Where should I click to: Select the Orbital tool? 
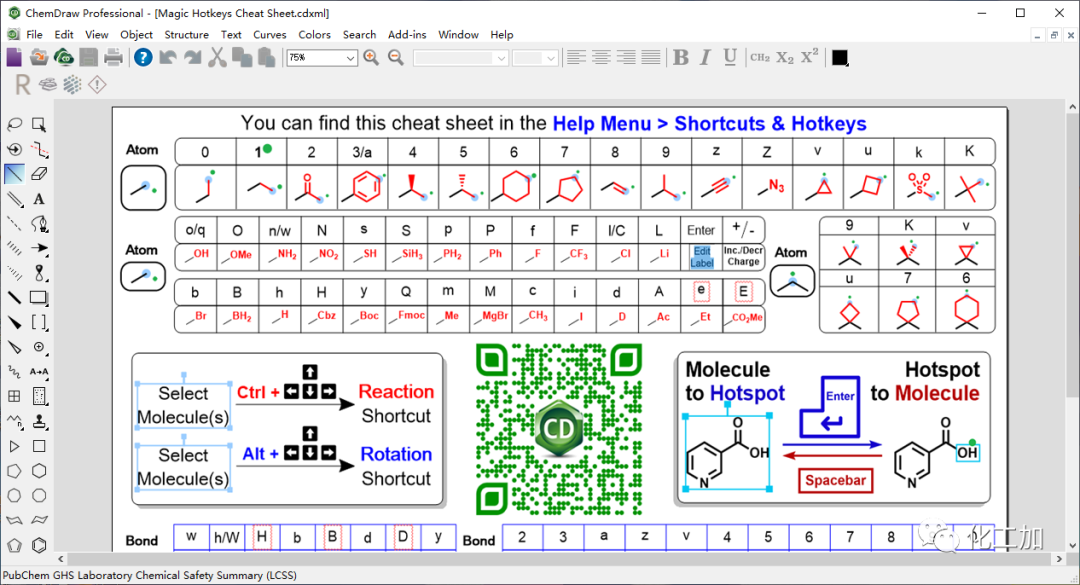(39, 273)
